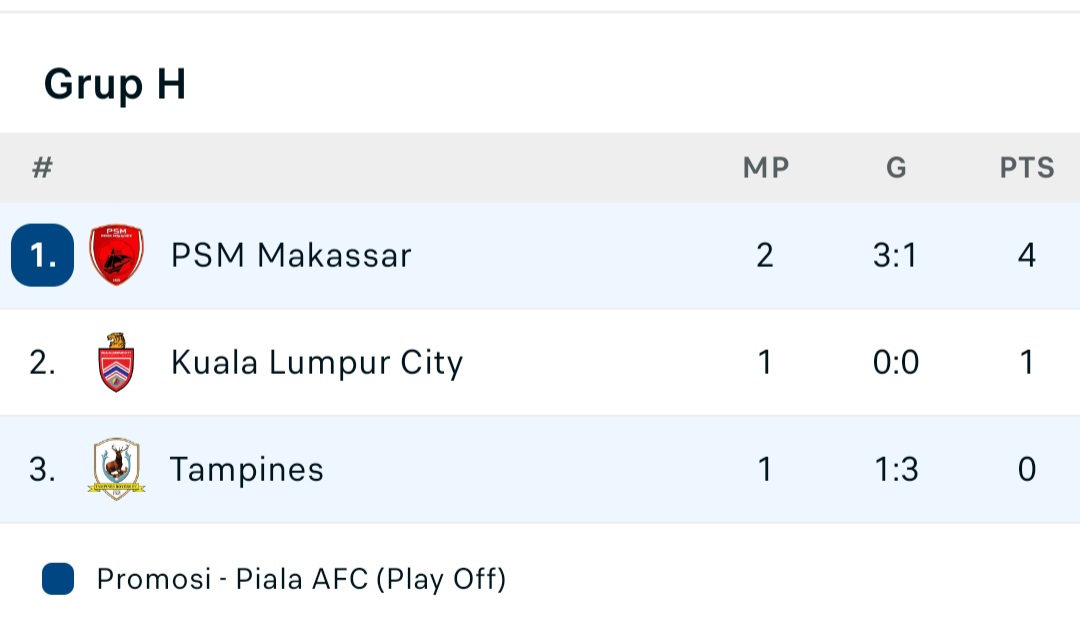Click the rank 3. position number
The height and width of the screenshot is (635, 1080).
[x=43, y=470]
